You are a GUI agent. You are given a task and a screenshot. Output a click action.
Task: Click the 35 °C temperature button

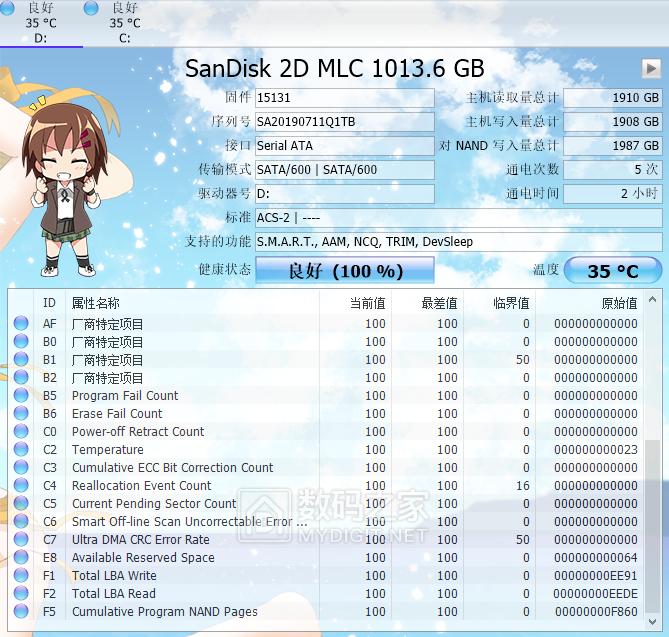click(613, 271)
